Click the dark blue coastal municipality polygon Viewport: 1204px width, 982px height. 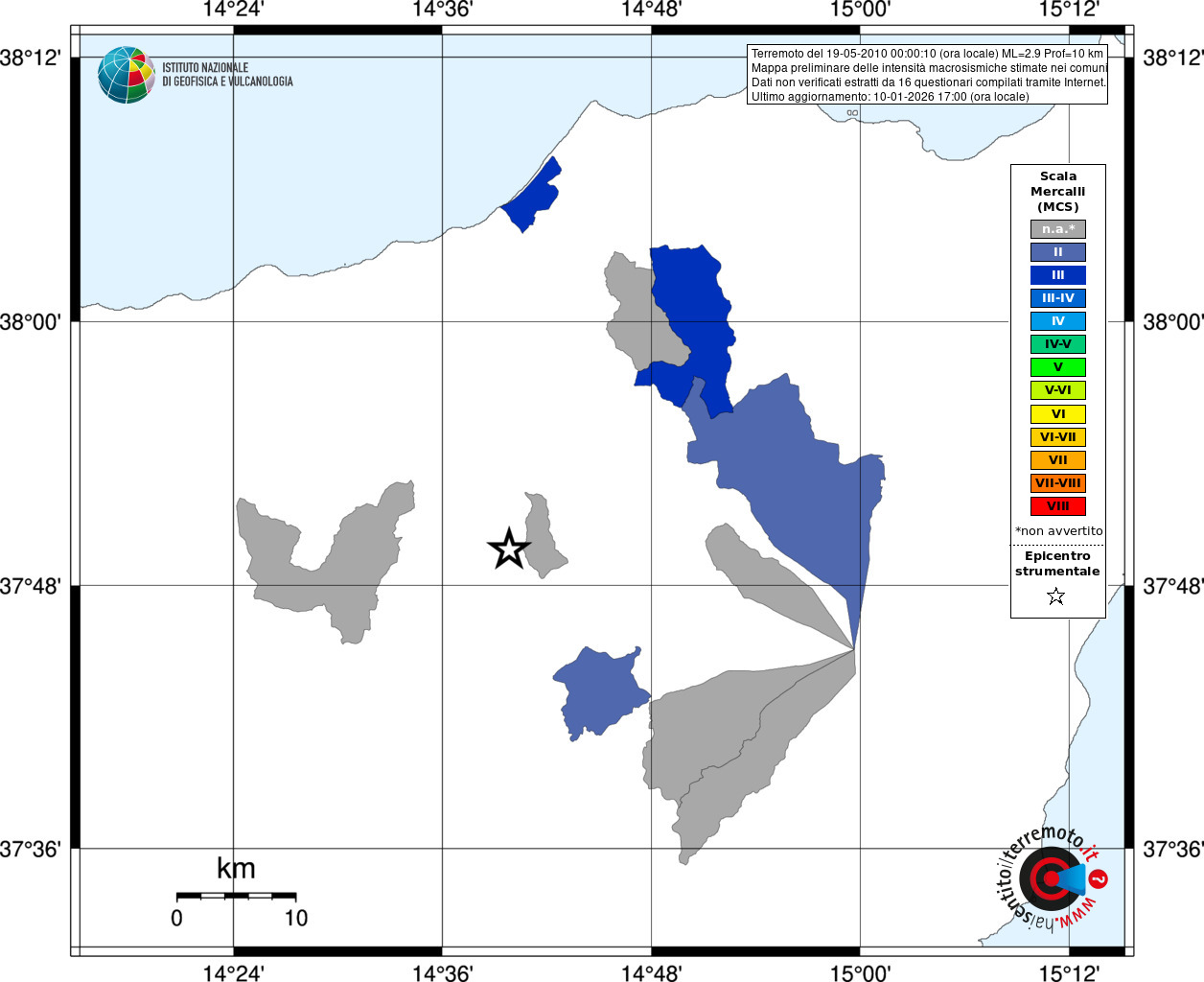click(533, 197)
